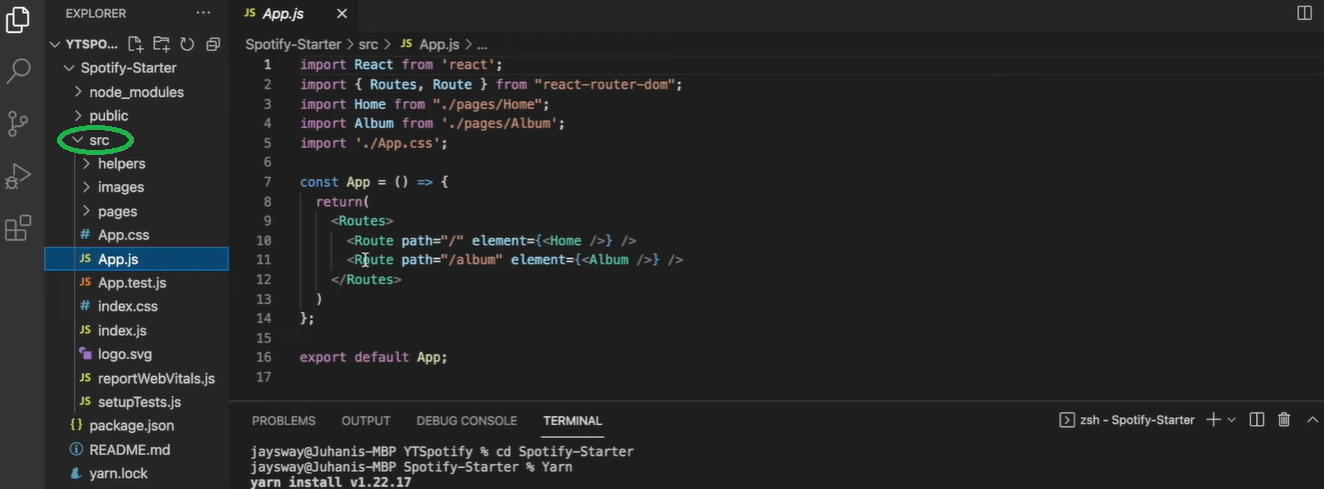This screenshot has height=489, width=1324.
Task: Switch to the PROBLEMS panel tab
Action: tap(283, 421)
